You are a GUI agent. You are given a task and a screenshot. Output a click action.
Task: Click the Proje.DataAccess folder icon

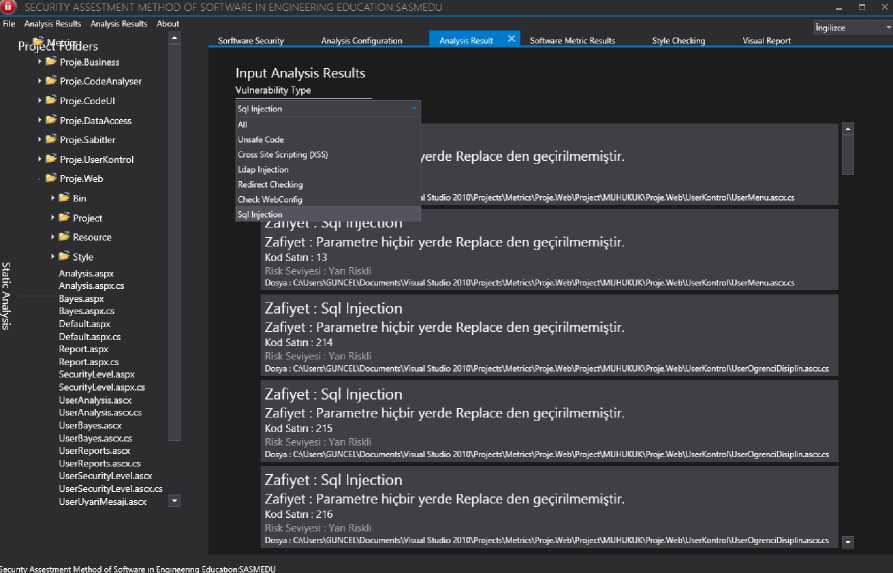[51, 120]
